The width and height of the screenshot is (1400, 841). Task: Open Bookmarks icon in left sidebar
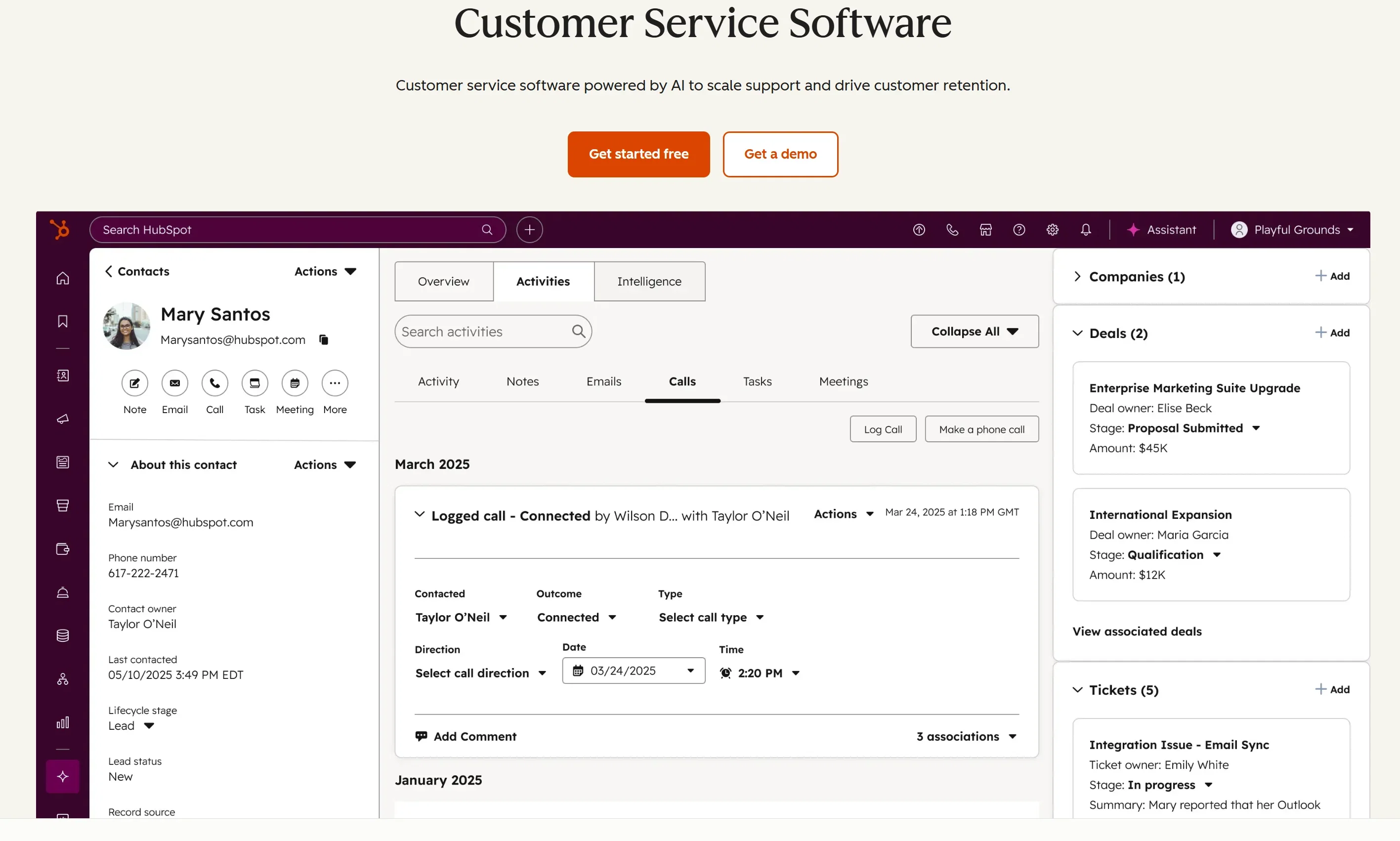click(x=63, y=321)
